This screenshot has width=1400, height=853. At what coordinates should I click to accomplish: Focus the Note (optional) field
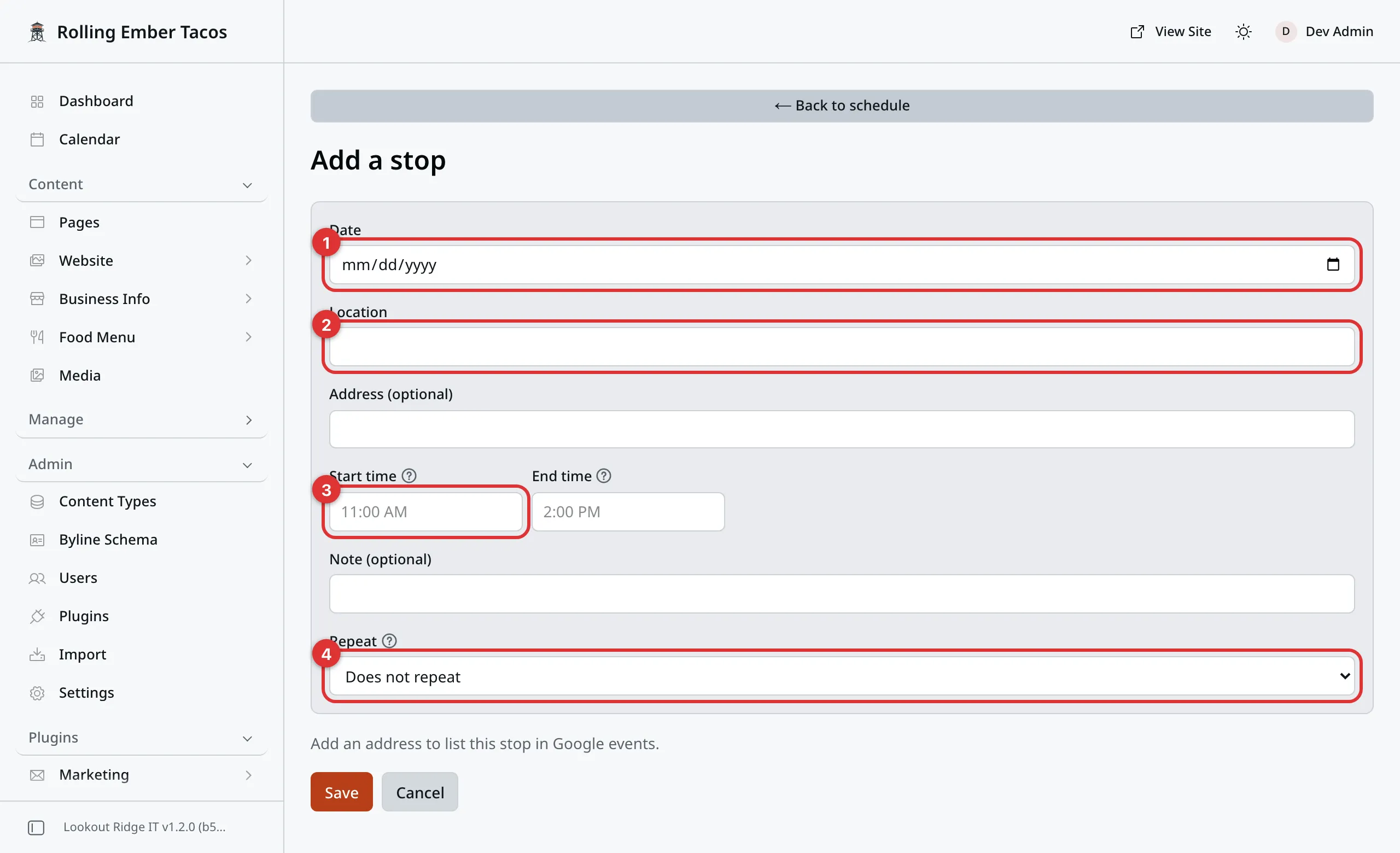pyautogui.click(x=842, y=594)
